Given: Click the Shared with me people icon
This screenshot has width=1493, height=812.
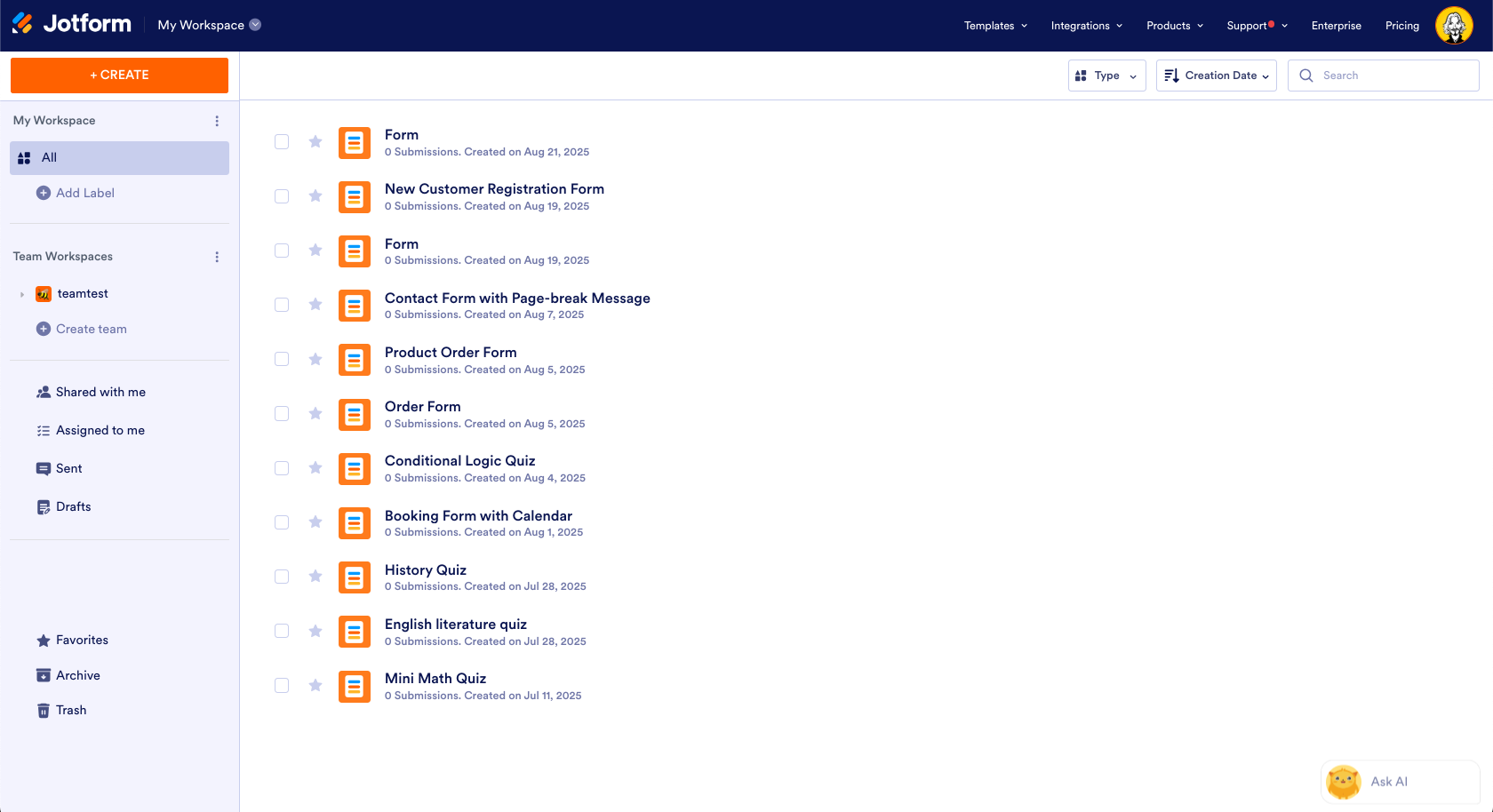Looking at the screenshot, I should (43, 392).
